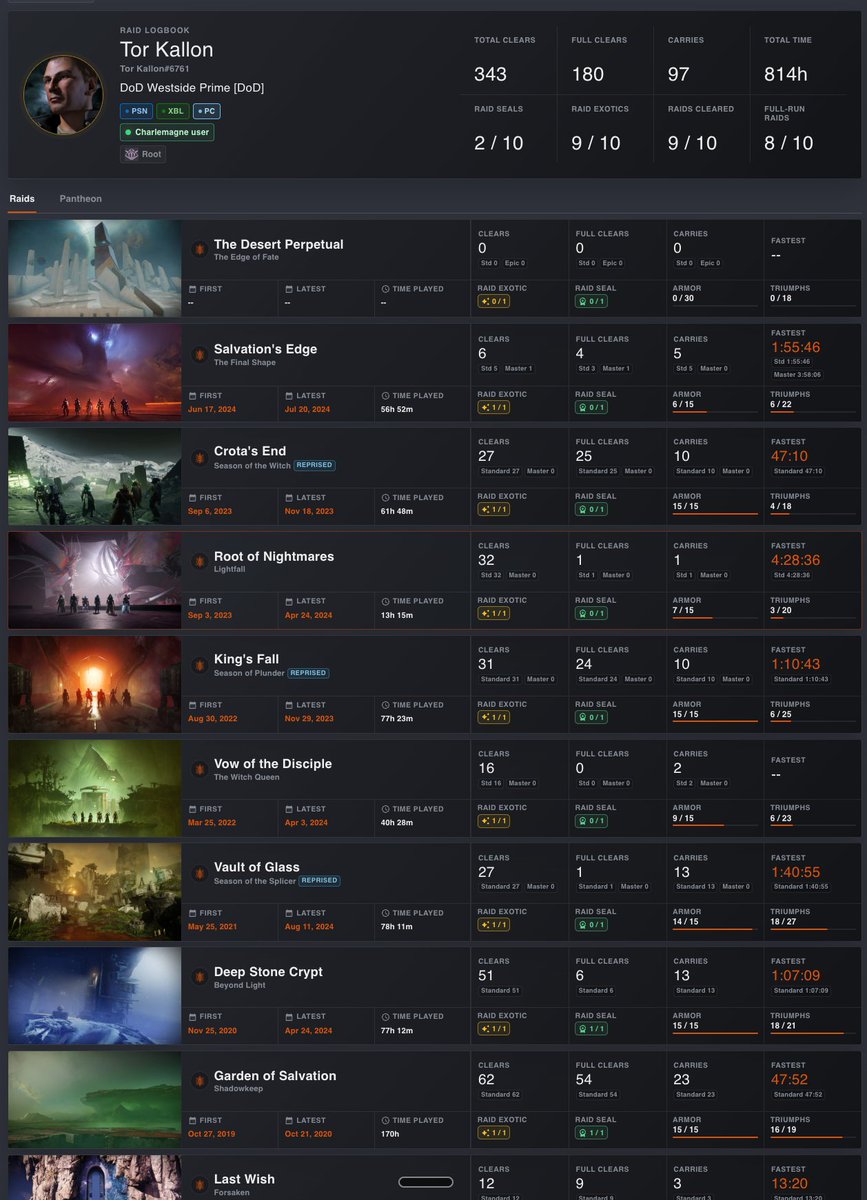This screenshot has width=867, height=1200.
Task: Click the Total Clears value 343
Action: 490,74
